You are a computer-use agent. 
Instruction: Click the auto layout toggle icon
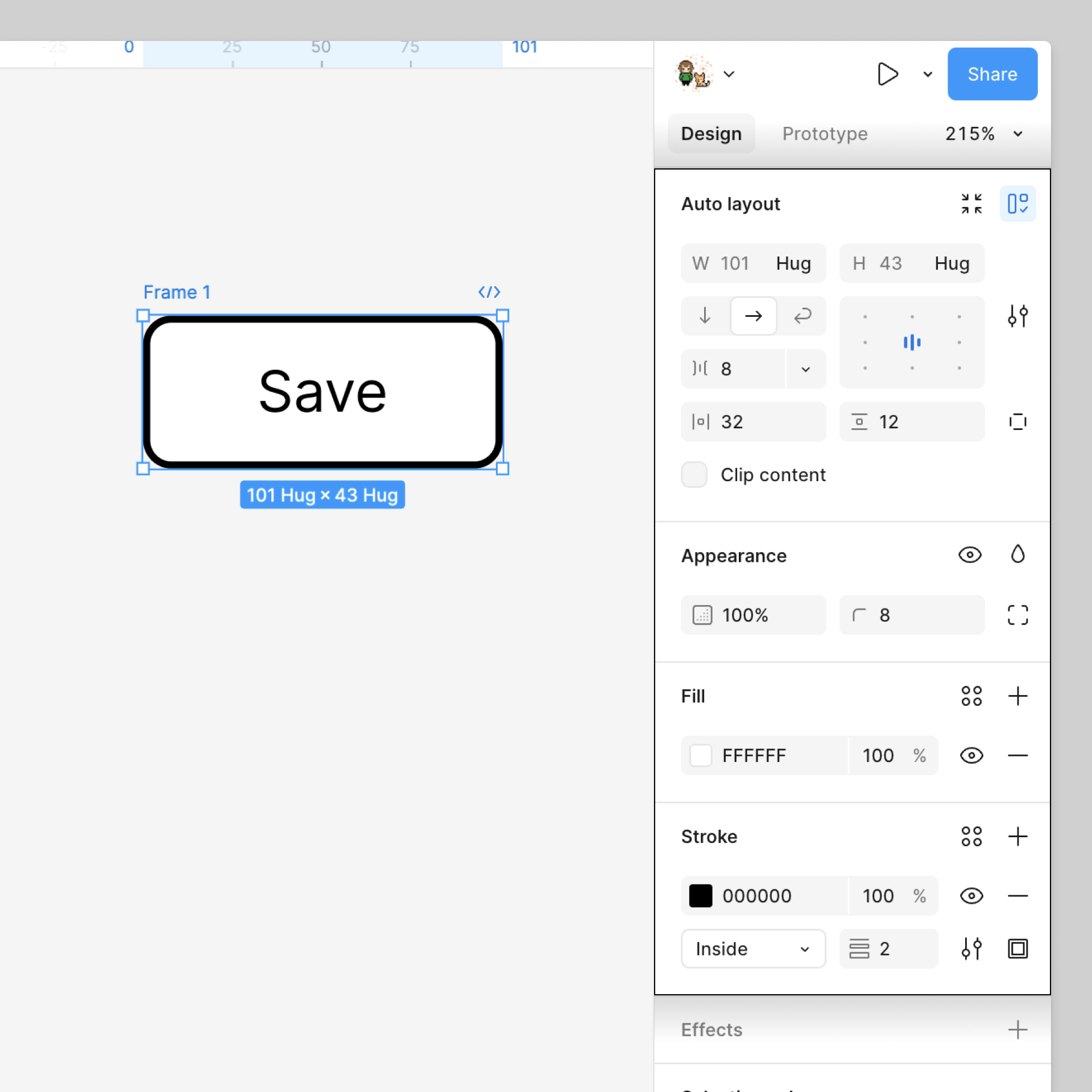(1017, 204)
